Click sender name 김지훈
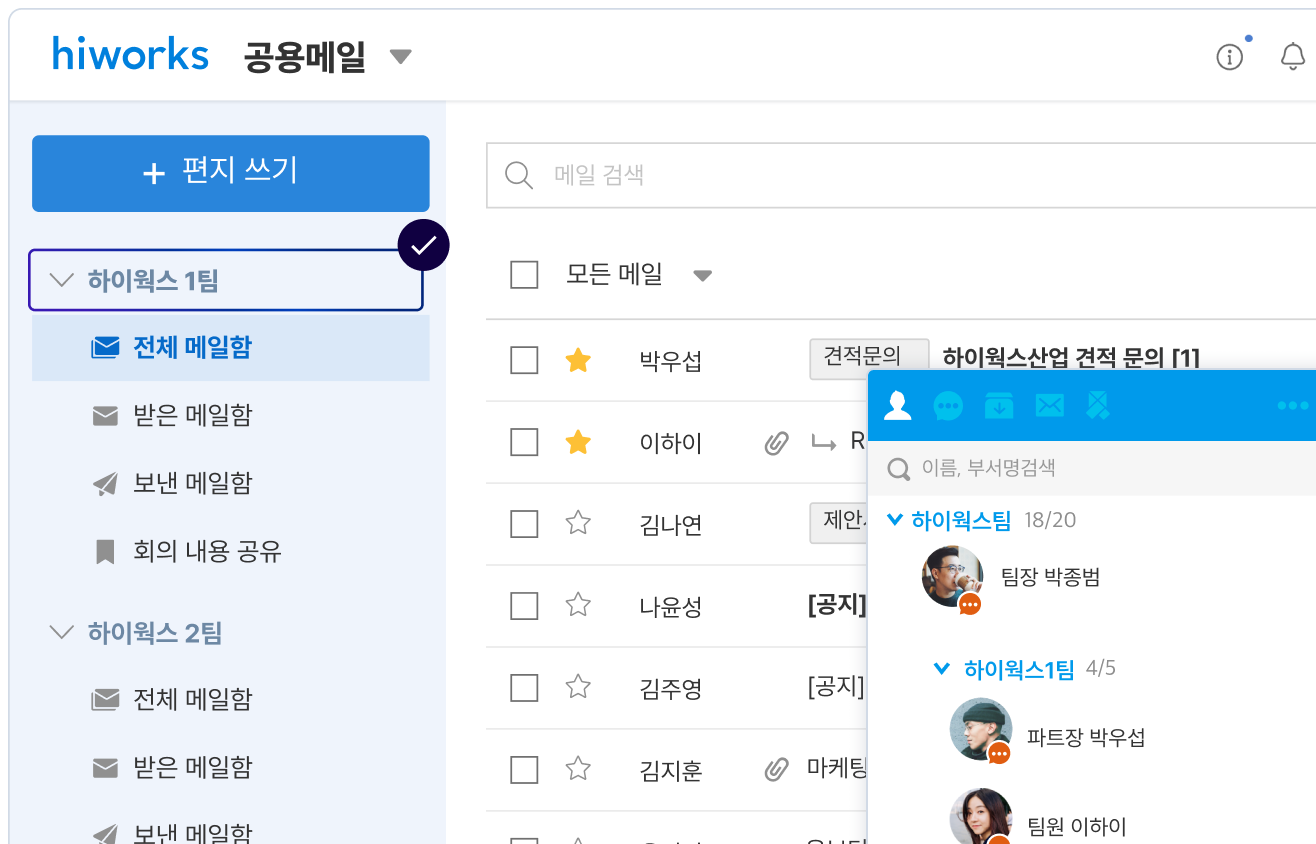This screenshot has height=844, width=1316. click(671, 770)
